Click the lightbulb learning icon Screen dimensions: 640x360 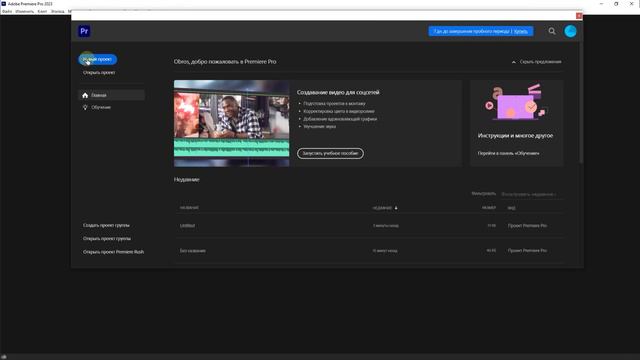click(x=85, y=107)
